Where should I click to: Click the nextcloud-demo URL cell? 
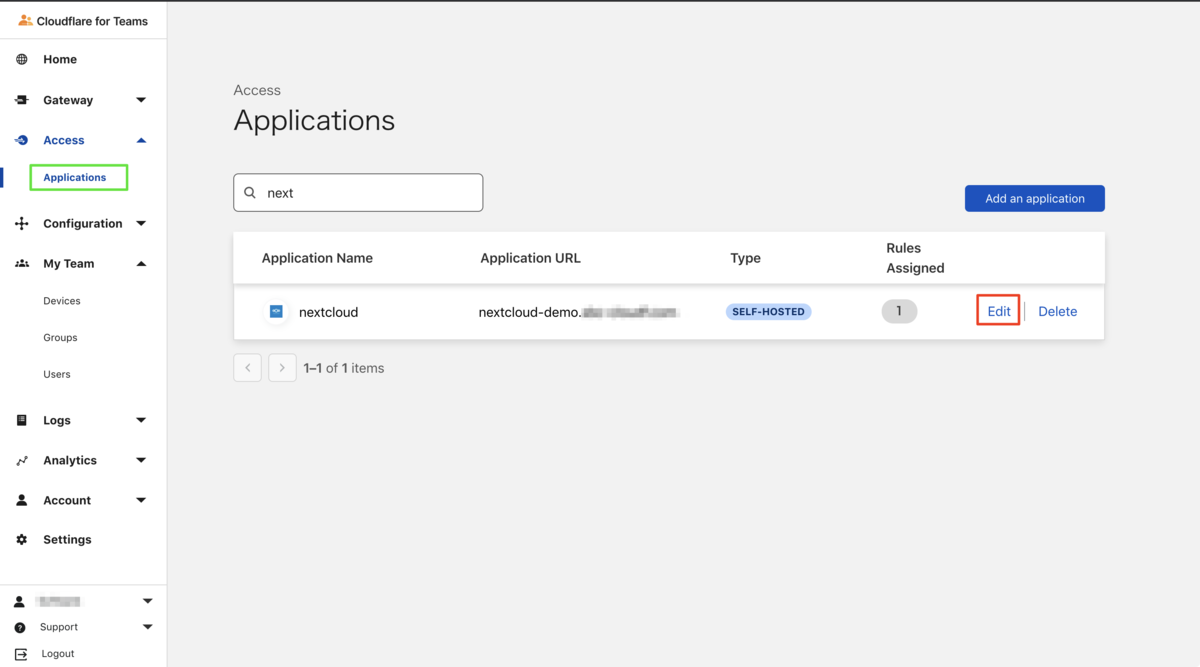click(x=579, y=312)
